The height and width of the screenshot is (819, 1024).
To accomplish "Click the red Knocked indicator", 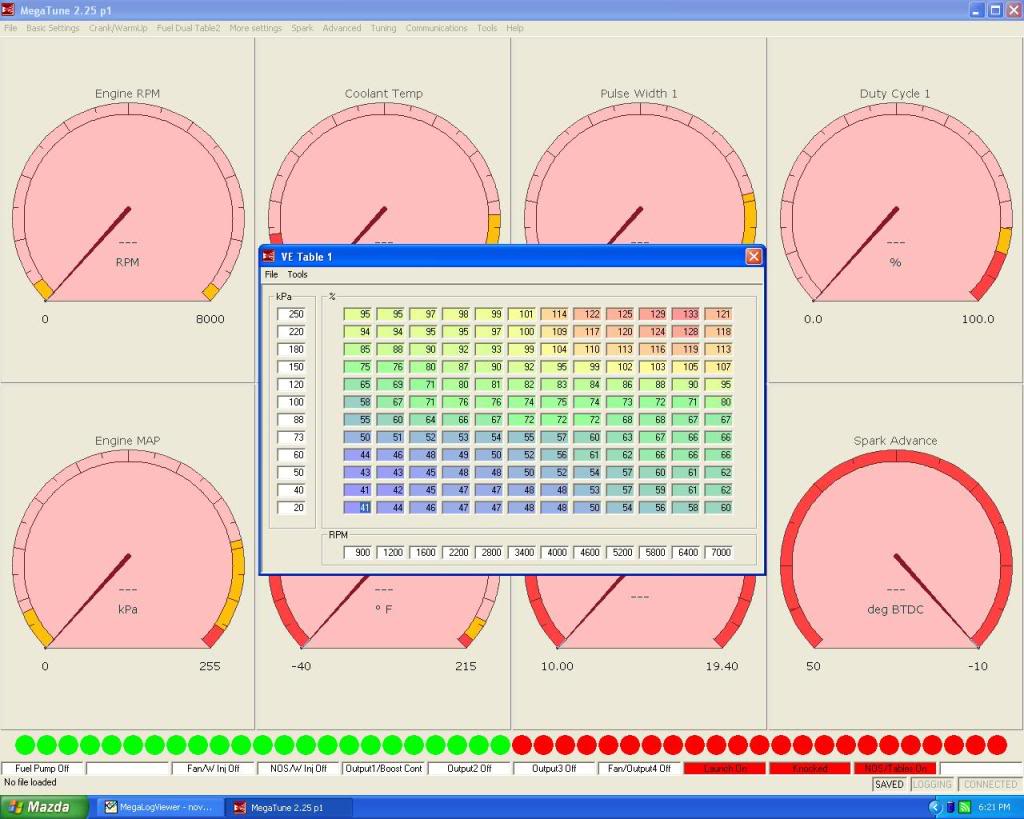I will tap(810, 769).
